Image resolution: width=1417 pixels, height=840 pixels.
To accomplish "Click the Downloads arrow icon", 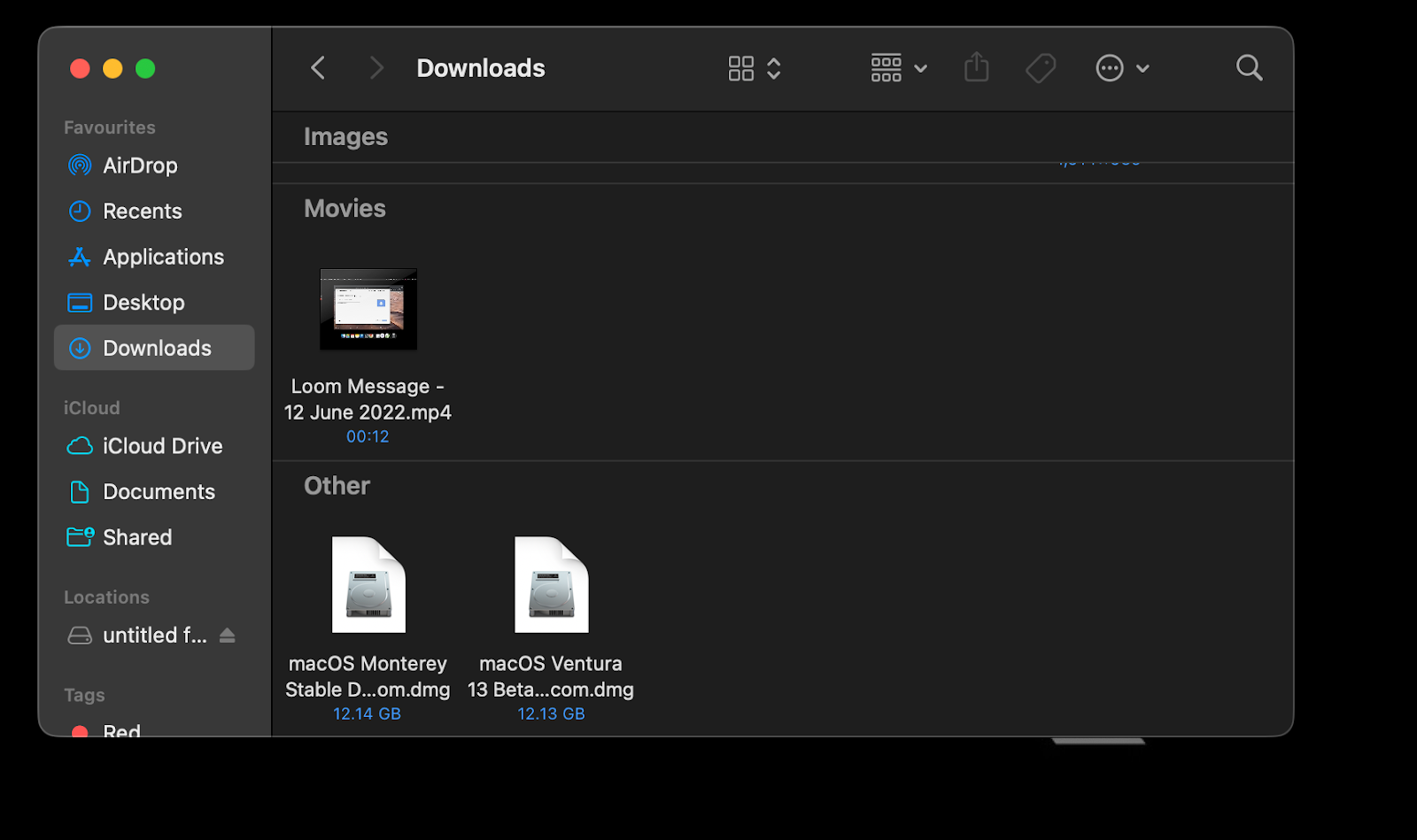I will point(80,348).
